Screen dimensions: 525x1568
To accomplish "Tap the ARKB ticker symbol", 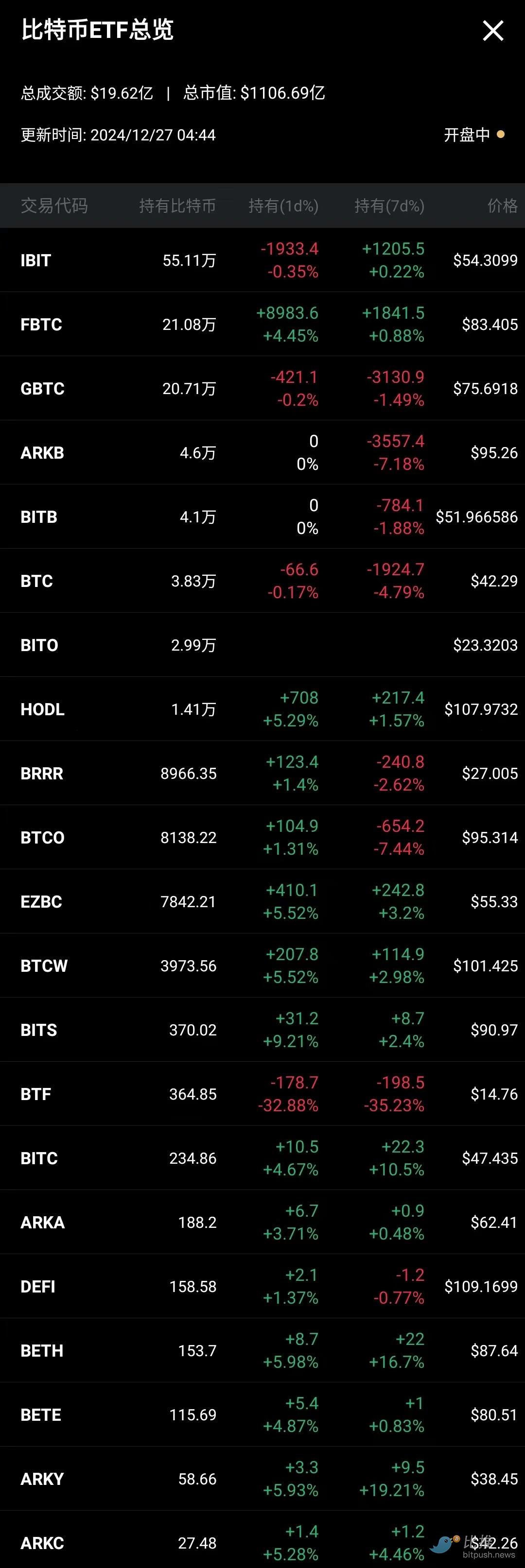I will pyautogui.click(x=43, y=453).
